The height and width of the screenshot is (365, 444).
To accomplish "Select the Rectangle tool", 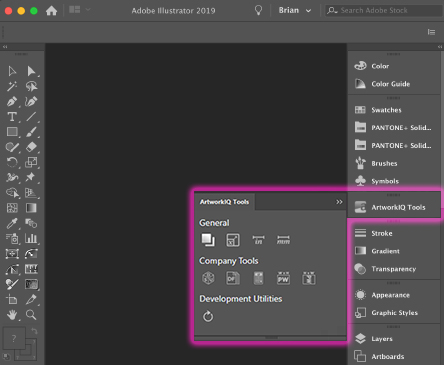I will (12, 132).
